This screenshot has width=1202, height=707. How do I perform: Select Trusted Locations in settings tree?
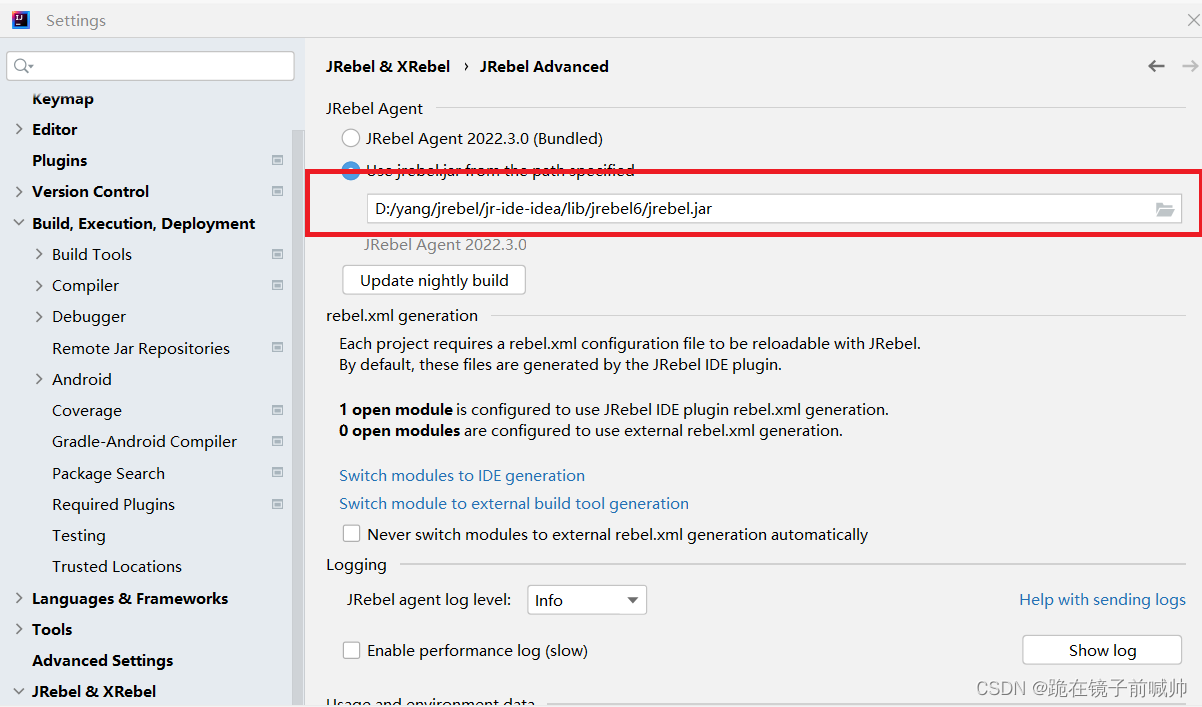click(117, 566)
